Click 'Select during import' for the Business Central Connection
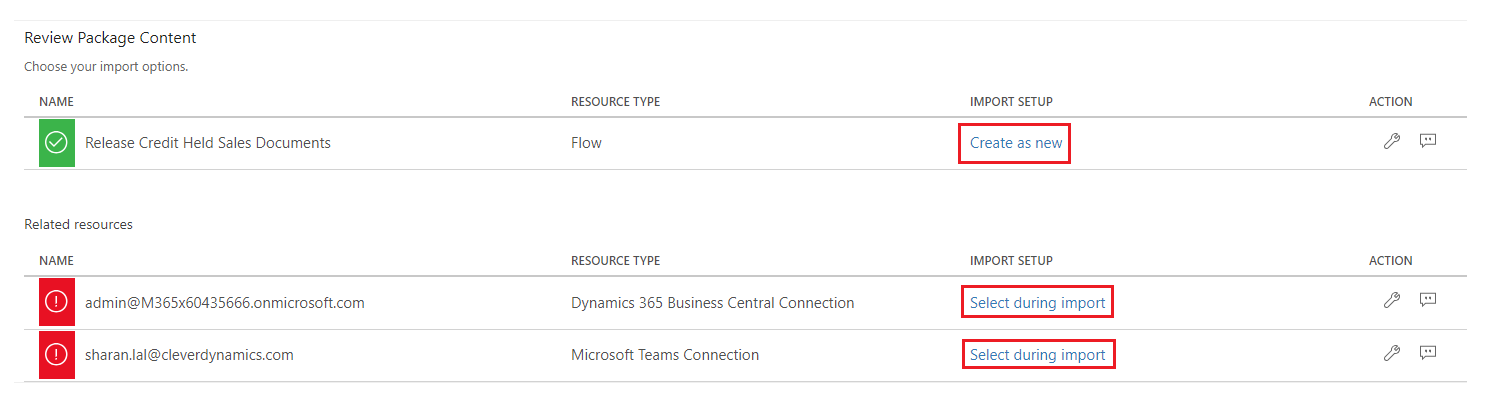 [1038, 302]
